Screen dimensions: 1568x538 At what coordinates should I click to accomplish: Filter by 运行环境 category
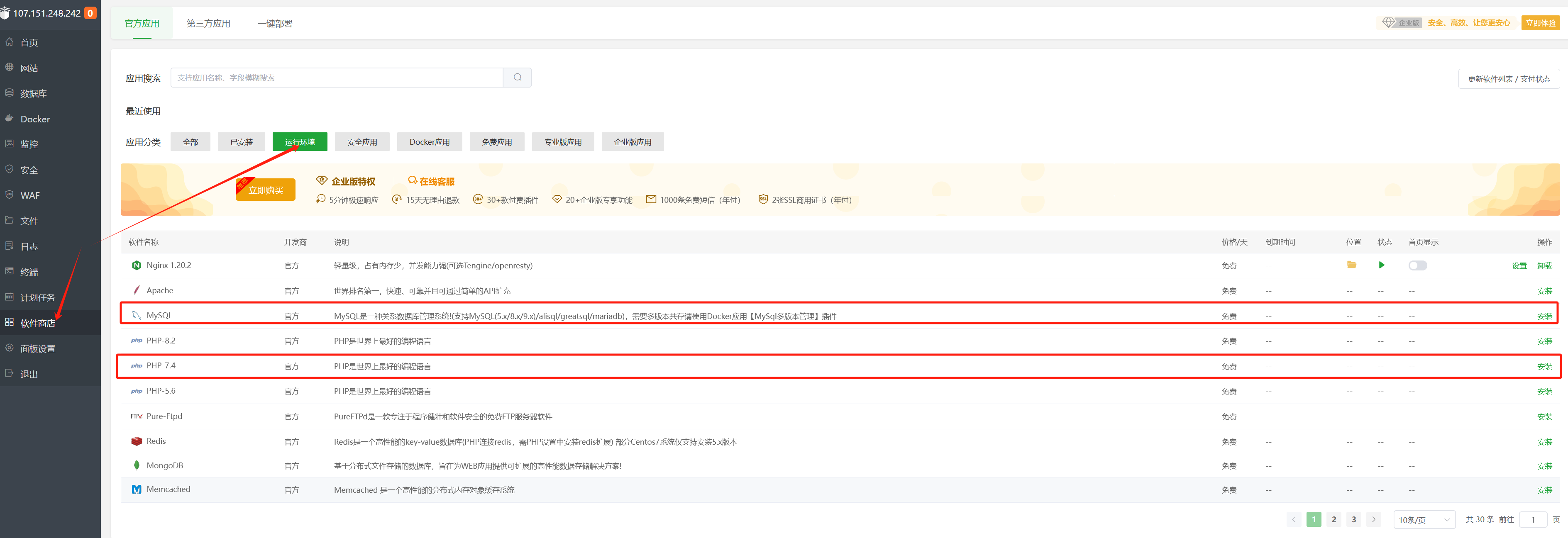click(300, 142)
